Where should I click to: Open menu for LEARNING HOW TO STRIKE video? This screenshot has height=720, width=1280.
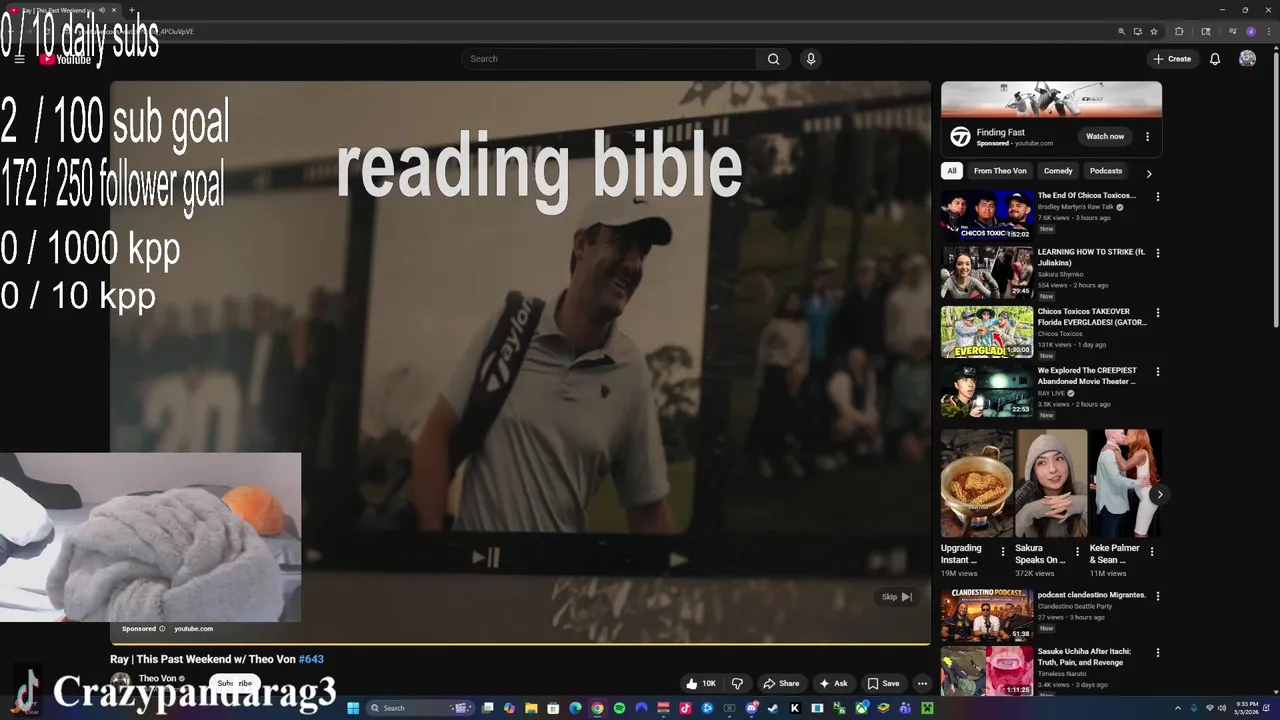point(1158,254)
